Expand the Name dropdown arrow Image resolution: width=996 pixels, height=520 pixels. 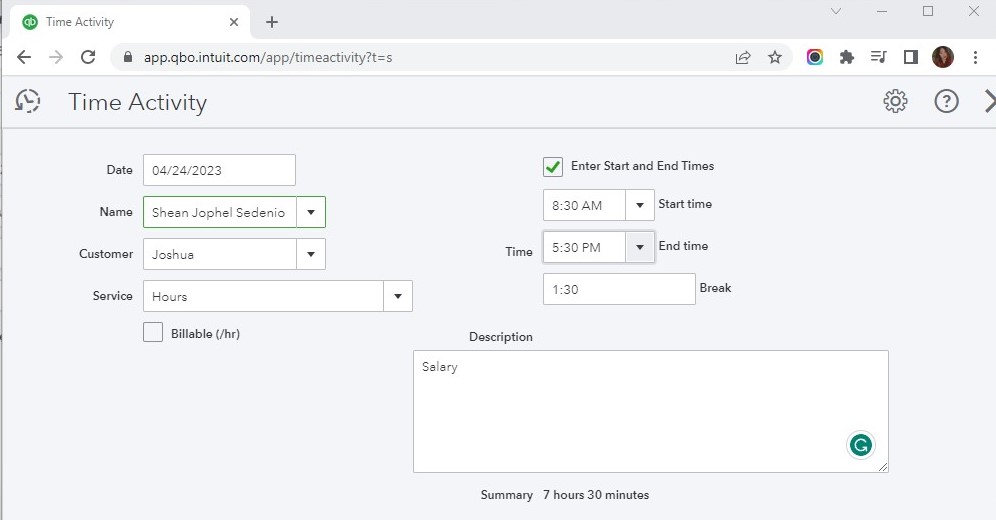[311, 212]
